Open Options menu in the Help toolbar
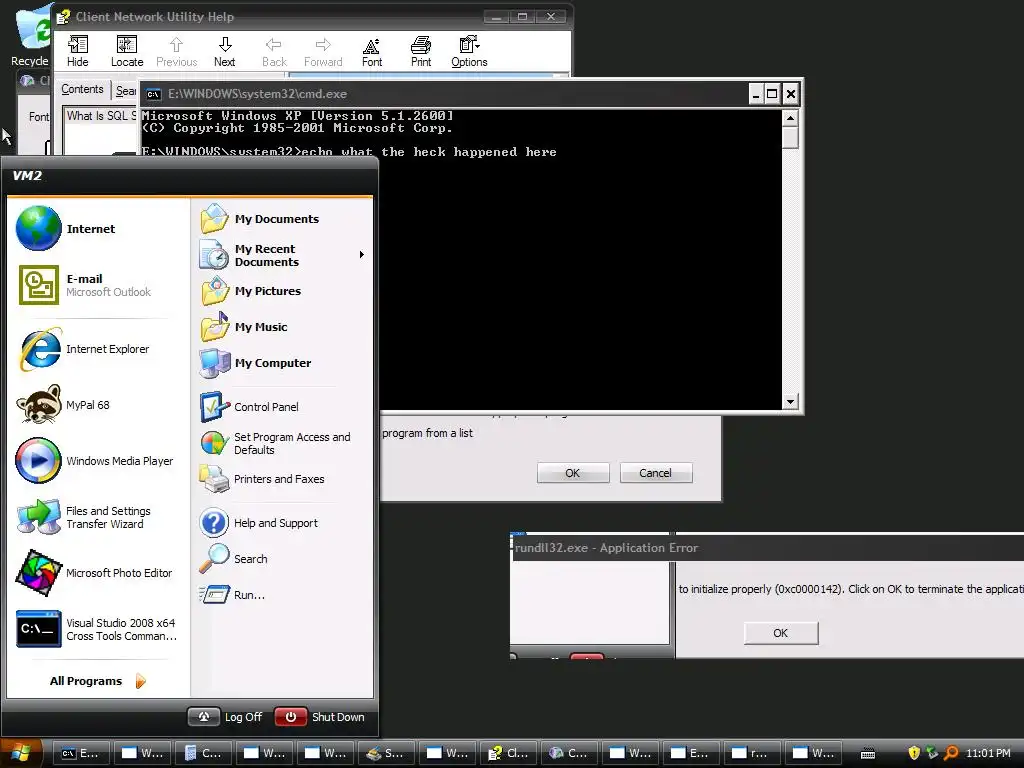Viewport: 1024px width, 768px height. tap(469, 52)
